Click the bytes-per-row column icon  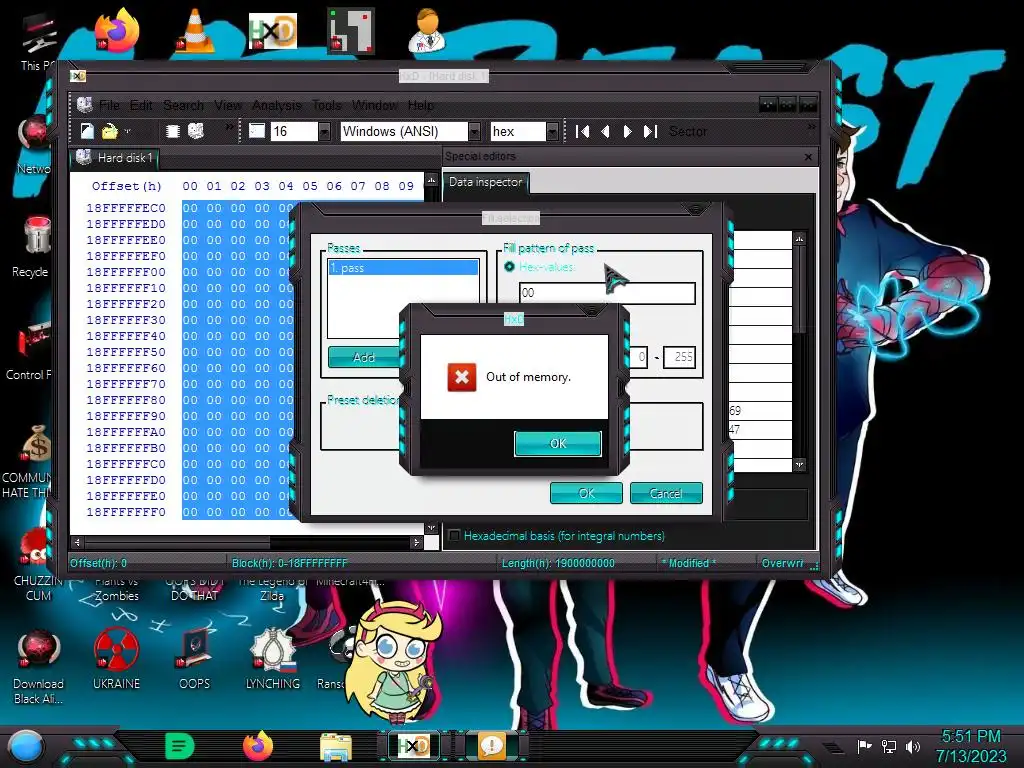(x=257, y=131)
